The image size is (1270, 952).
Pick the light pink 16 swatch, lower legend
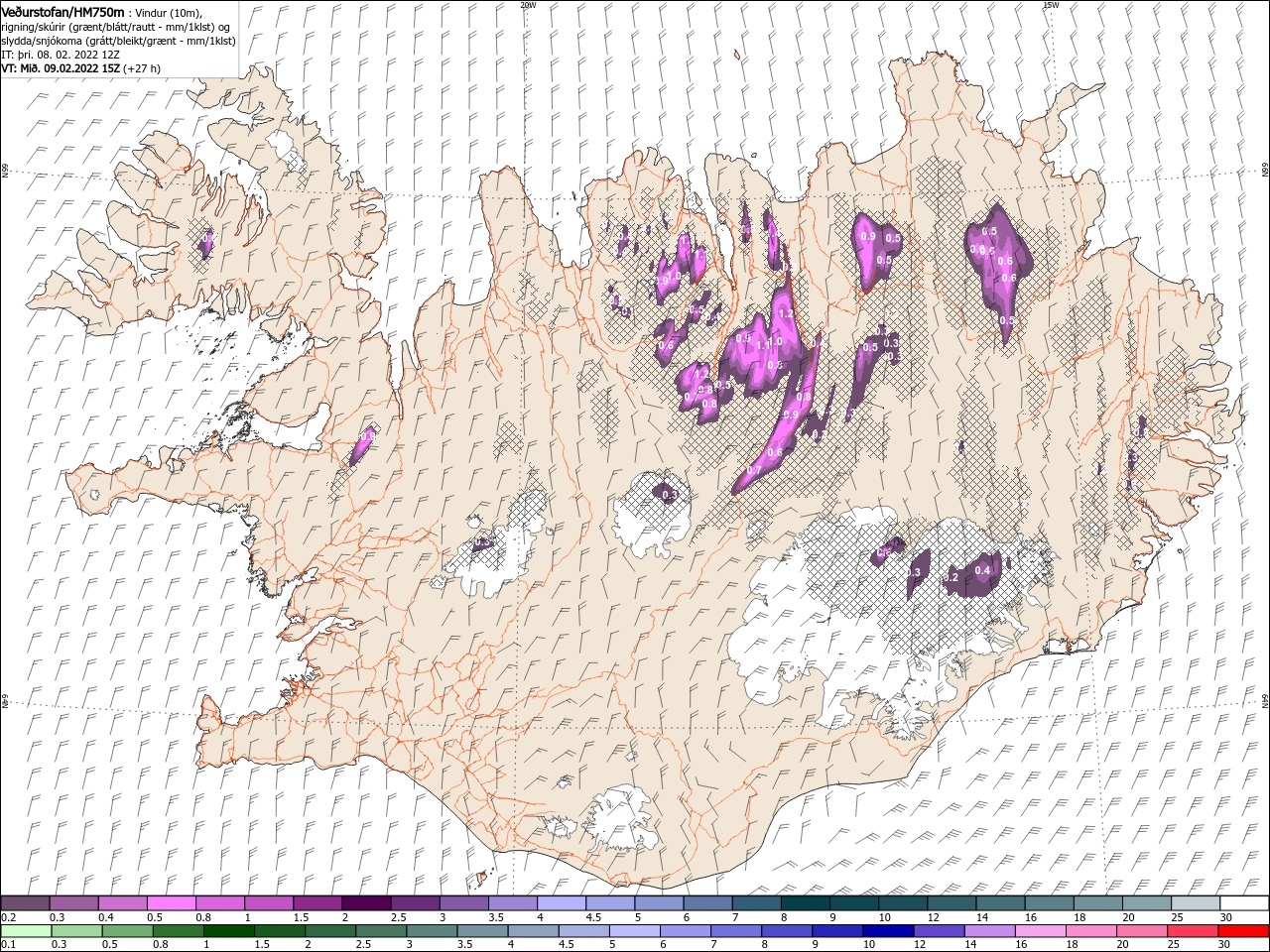tap(1041, 931)
